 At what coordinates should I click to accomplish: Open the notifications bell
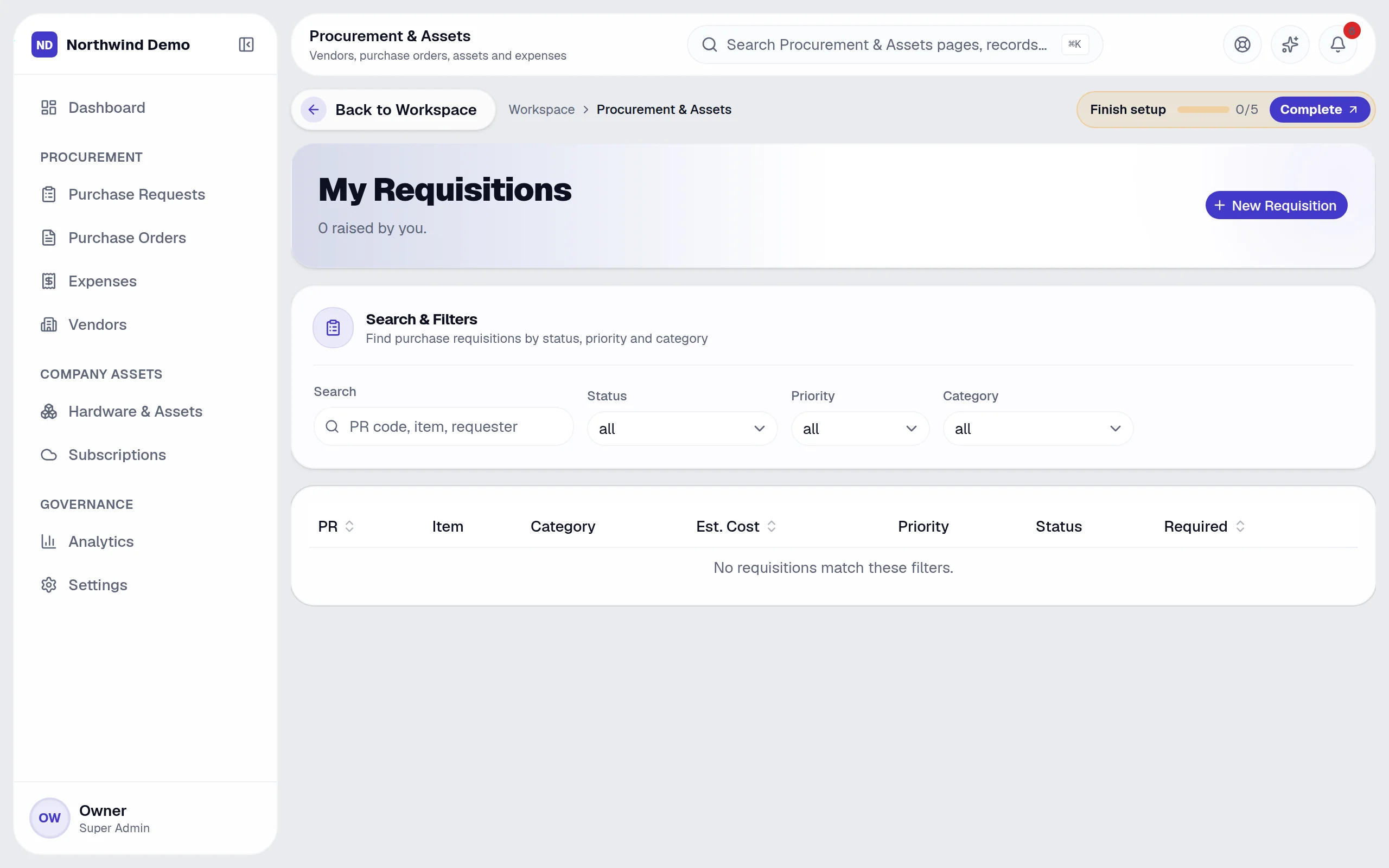pos(1338,45)
